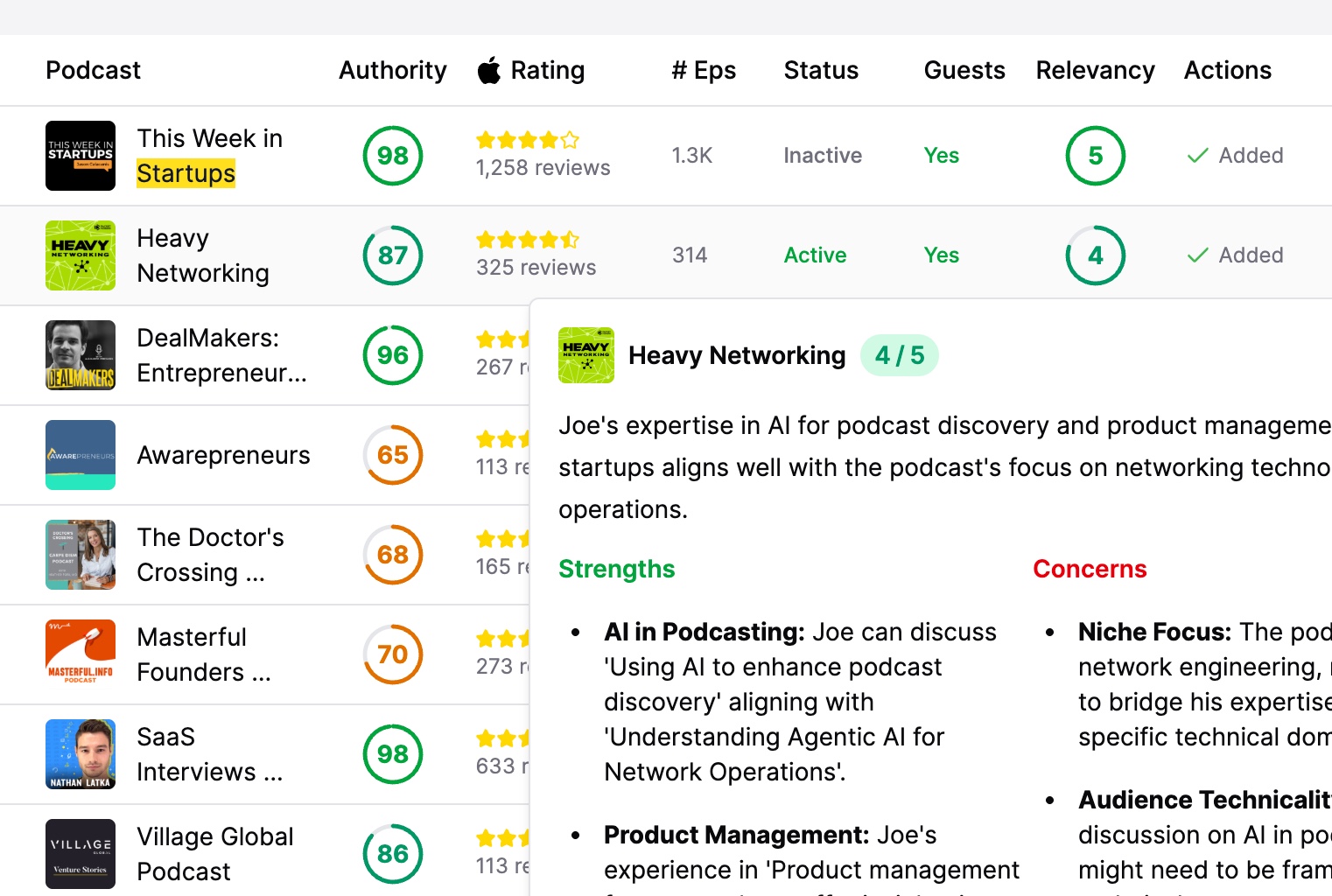
Task: Click 1,258 reviews text
Action: pyautogui.click(x=543, y=168)
